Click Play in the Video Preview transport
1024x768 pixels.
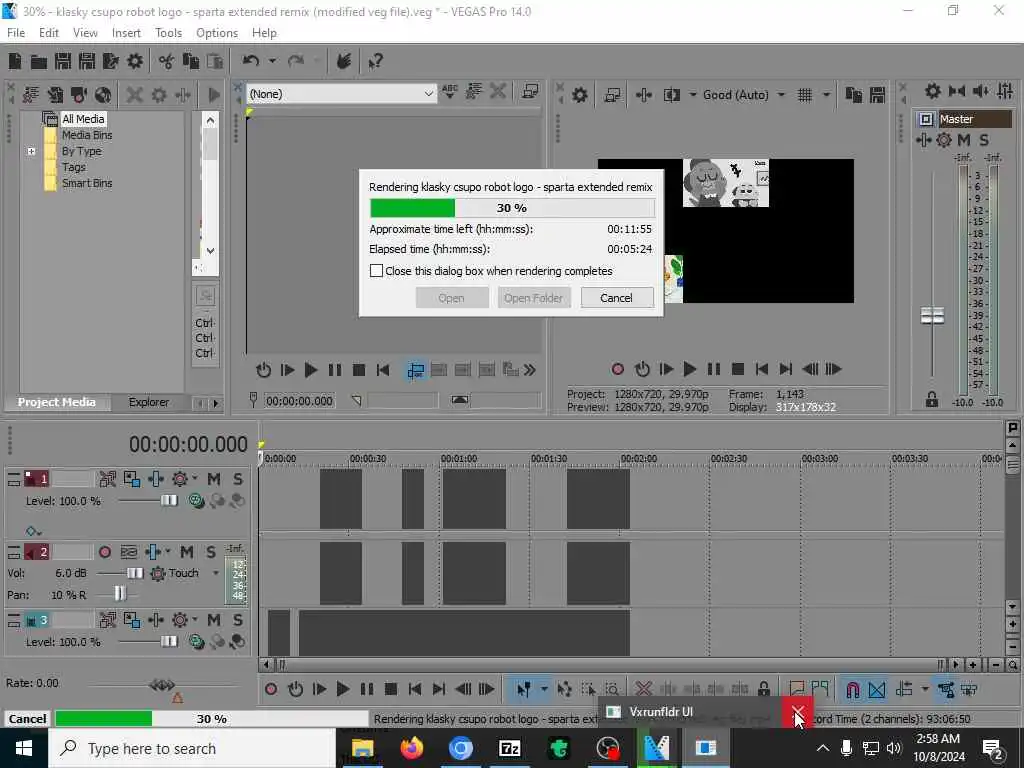[x=689, y=369]
